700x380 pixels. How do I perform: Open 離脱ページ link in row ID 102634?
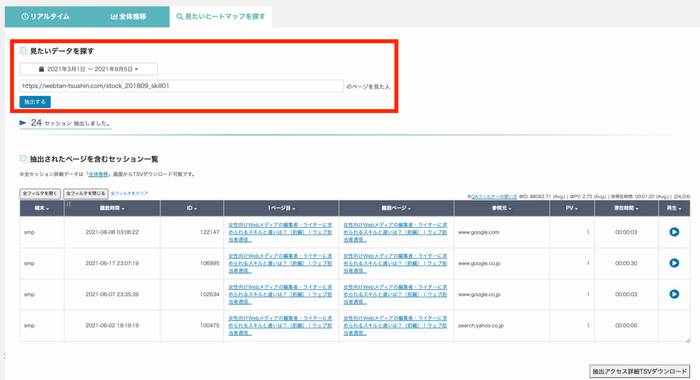395,295
